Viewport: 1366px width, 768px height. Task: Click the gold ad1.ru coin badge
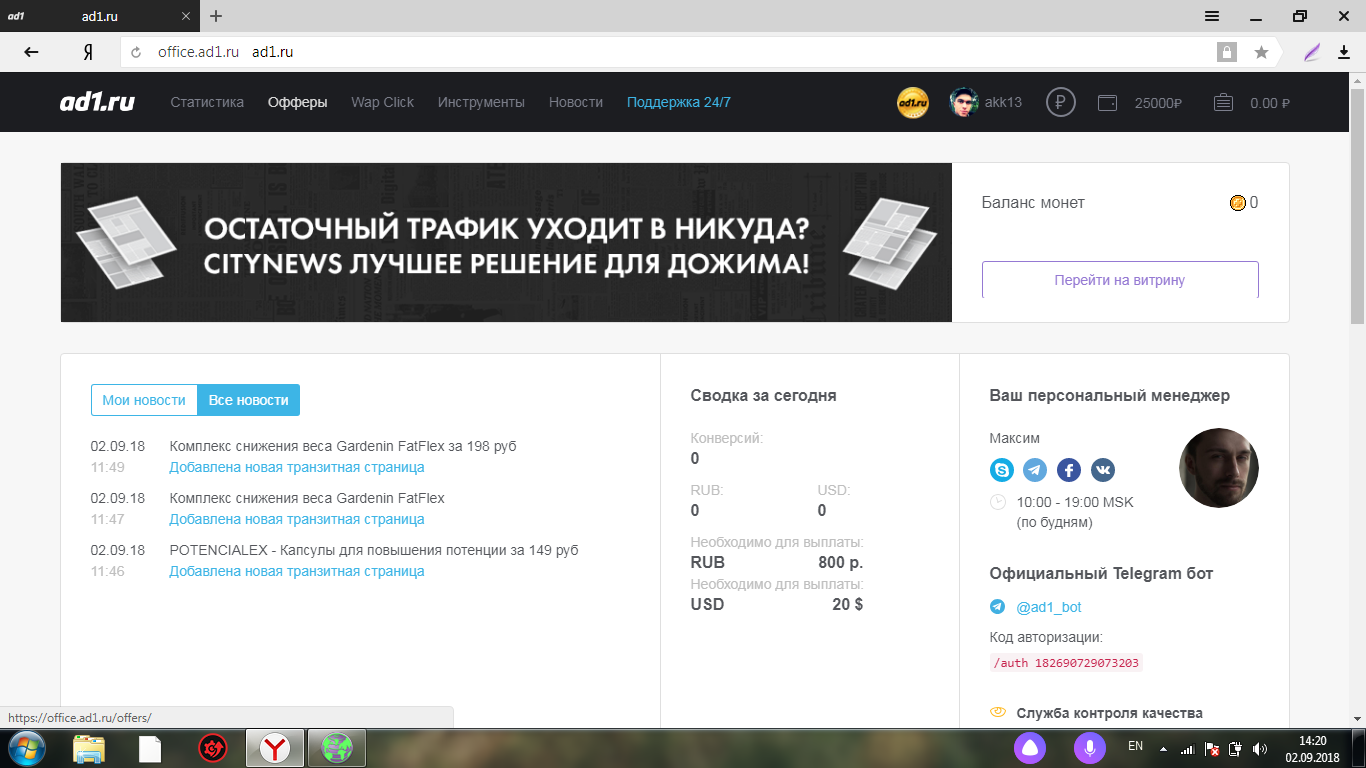[913, 102]
